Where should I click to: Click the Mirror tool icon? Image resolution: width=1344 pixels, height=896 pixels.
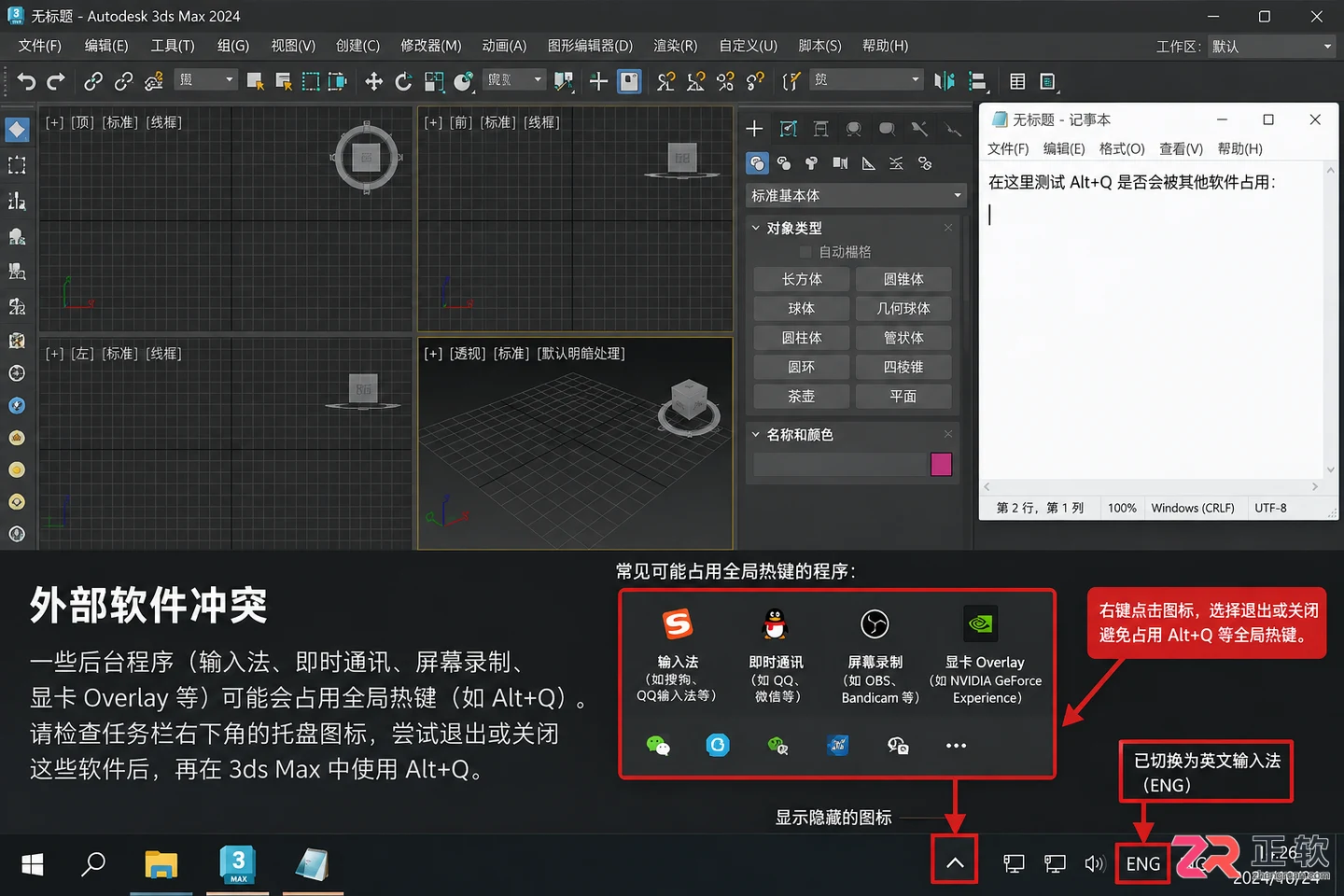coord(945,81)
